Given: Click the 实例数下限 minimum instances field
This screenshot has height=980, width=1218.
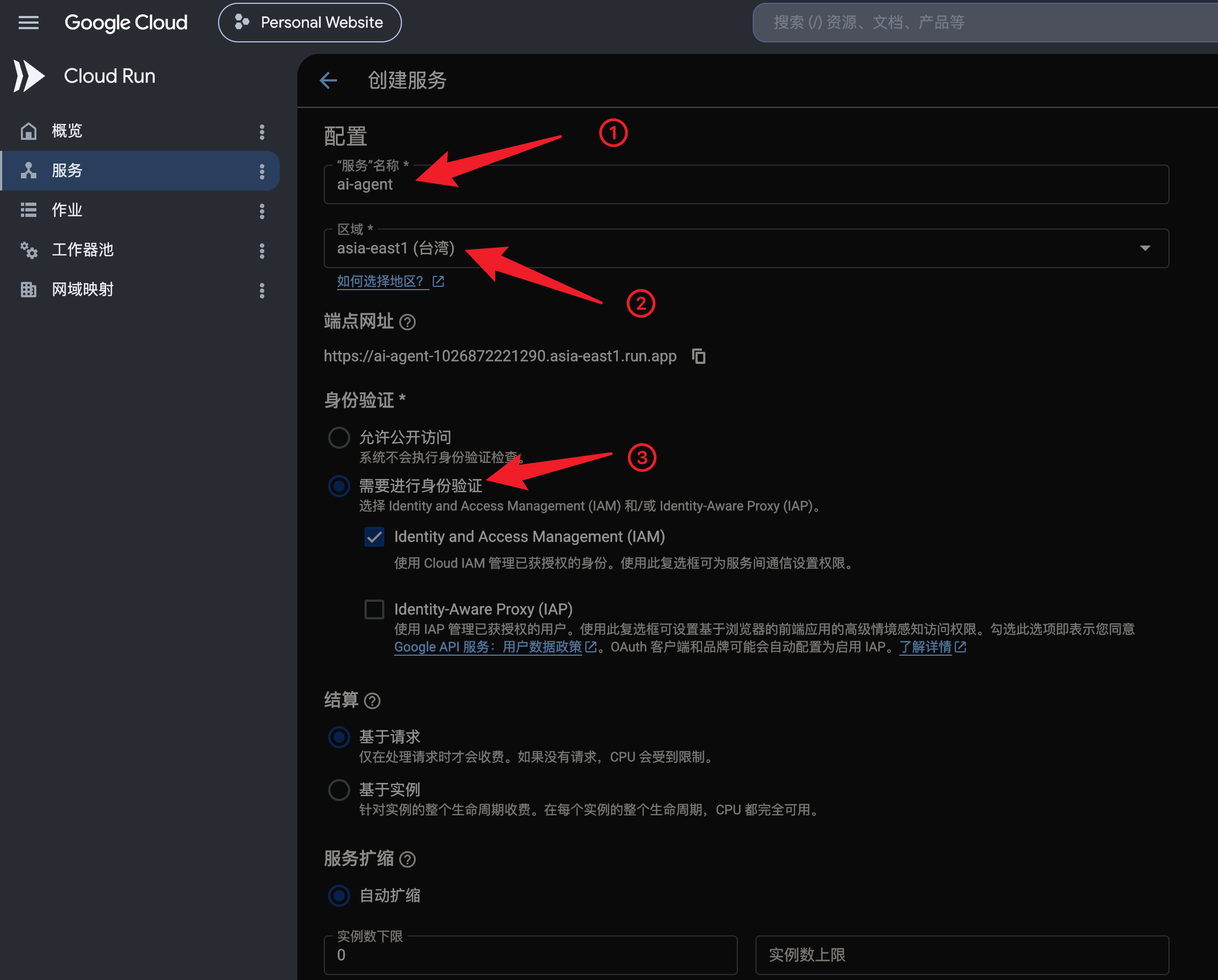Looking at the screenshot, I should coord(530,955).
